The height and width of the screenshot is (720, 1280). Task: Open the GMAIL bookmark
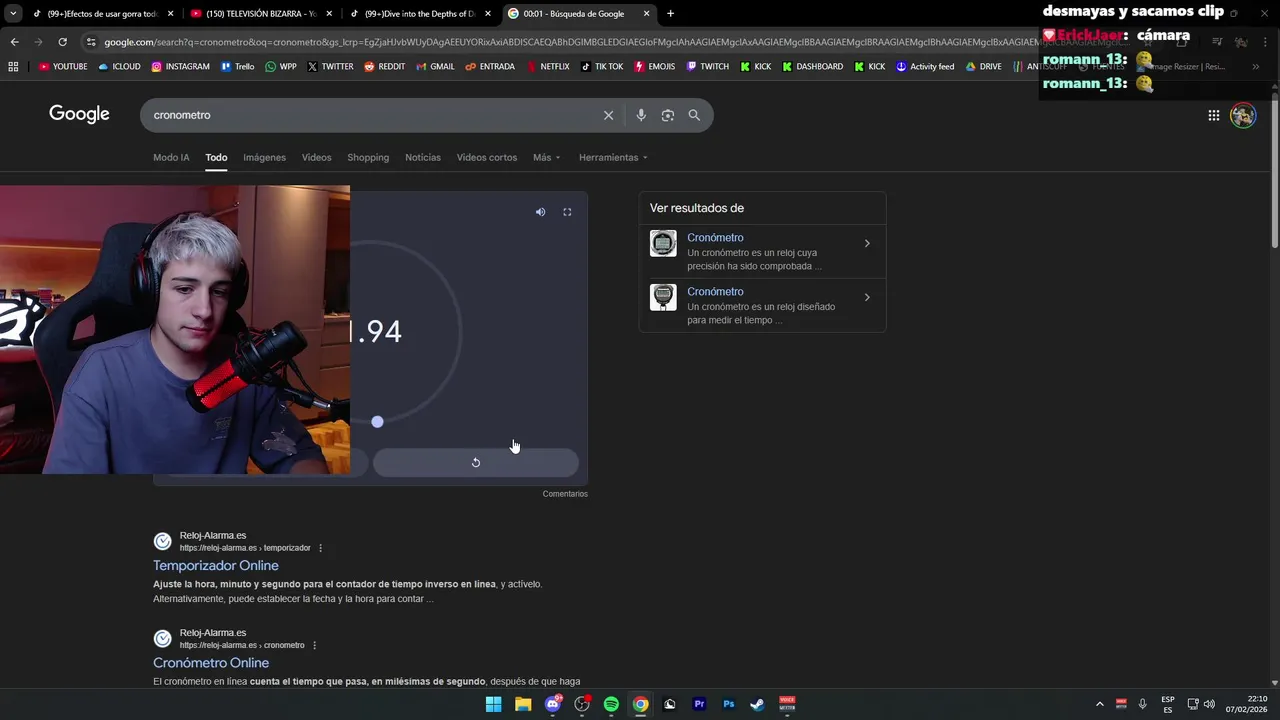click(x=435, y=67)
